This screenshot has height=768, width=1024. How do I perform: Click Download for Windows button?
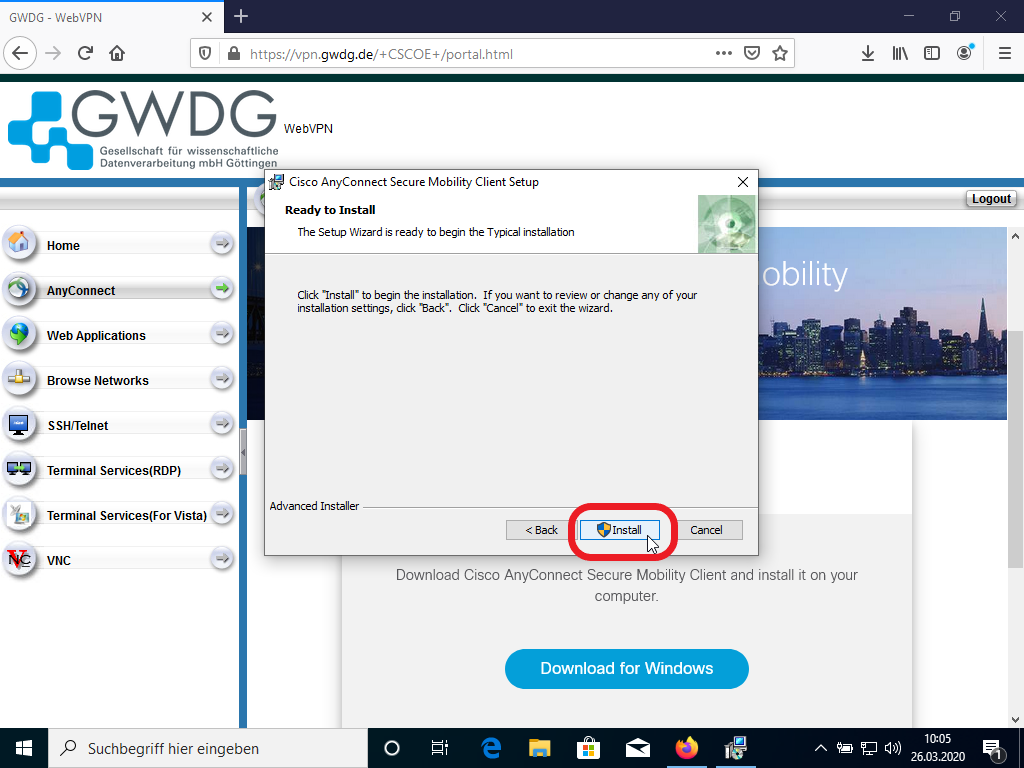[x=626, y=669]
